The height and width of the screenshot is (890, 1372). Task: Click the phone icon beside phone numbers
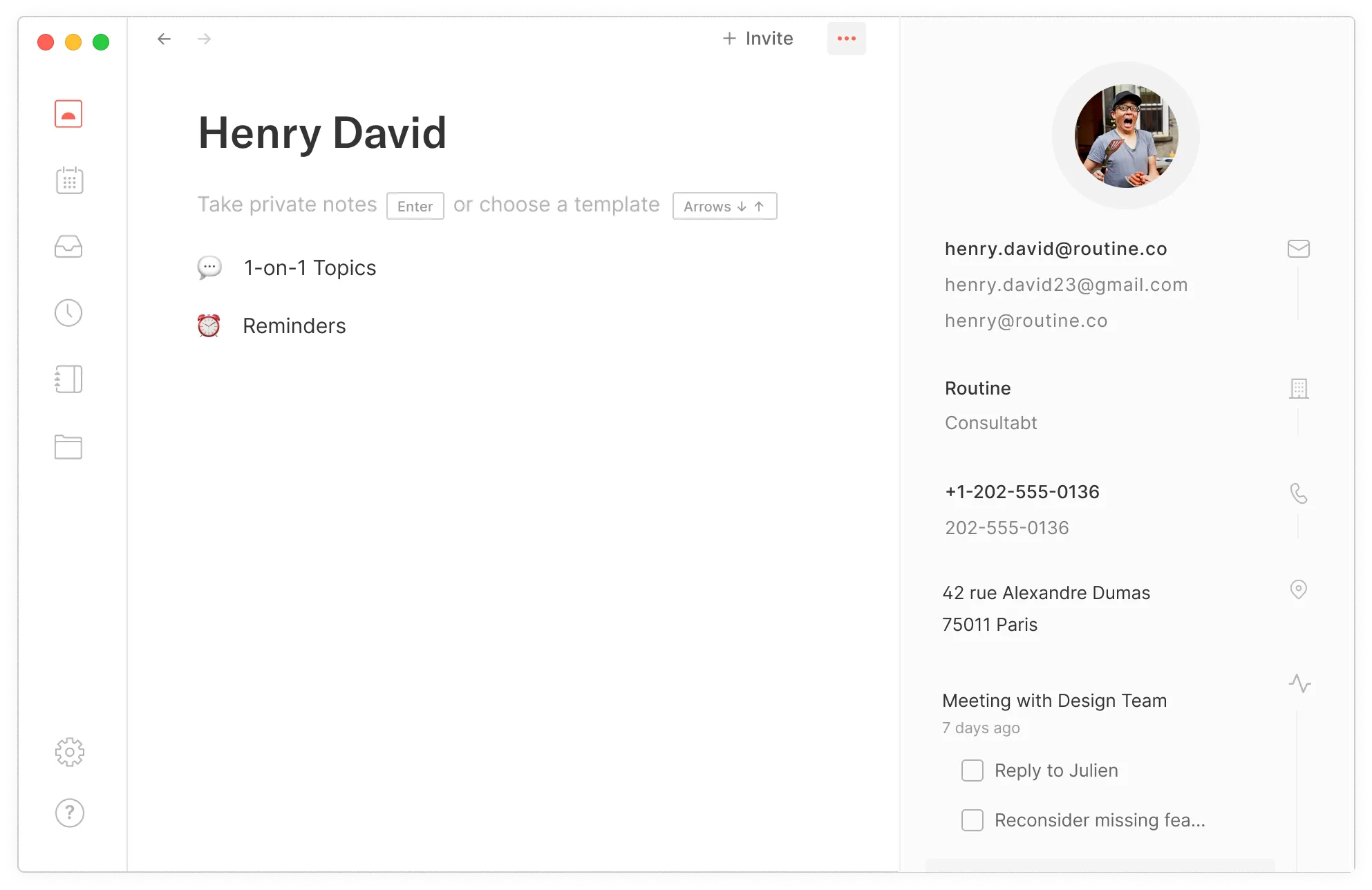click(x=1298, y=493)
